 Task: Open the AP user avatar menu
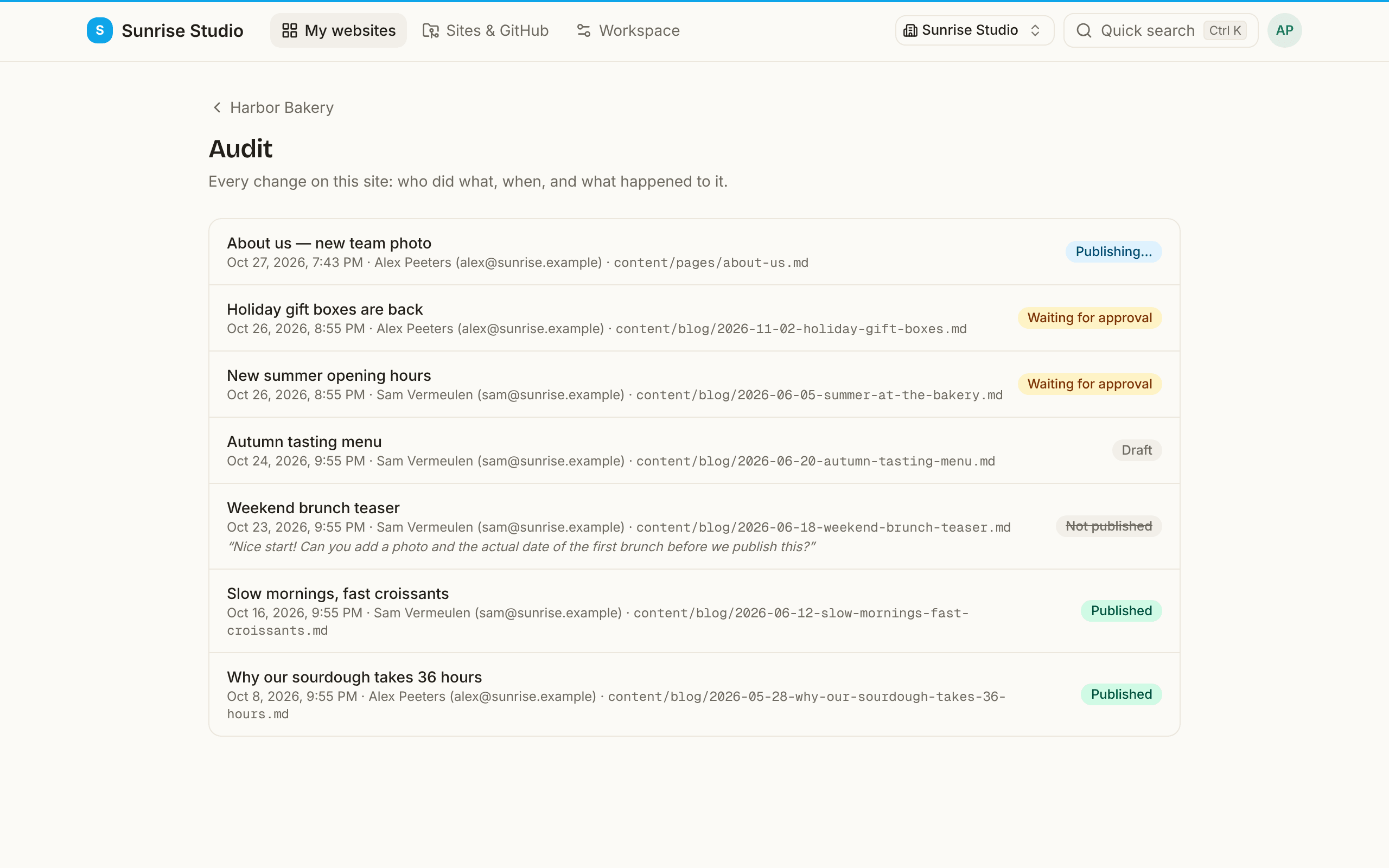1284,30
